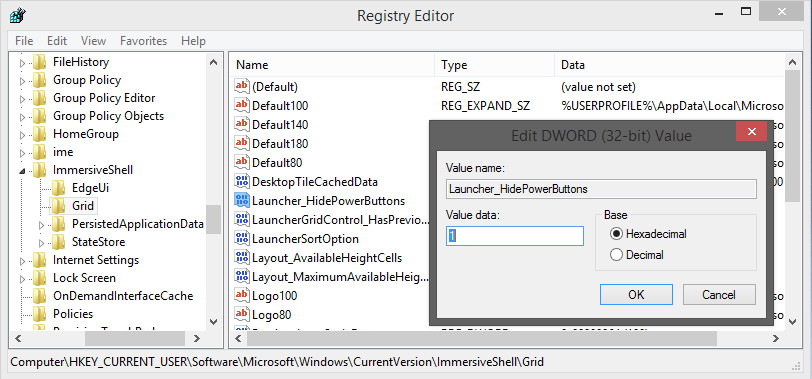Select the Default180 value name
The image size is (812, 379).
click(x=280, y=143)
